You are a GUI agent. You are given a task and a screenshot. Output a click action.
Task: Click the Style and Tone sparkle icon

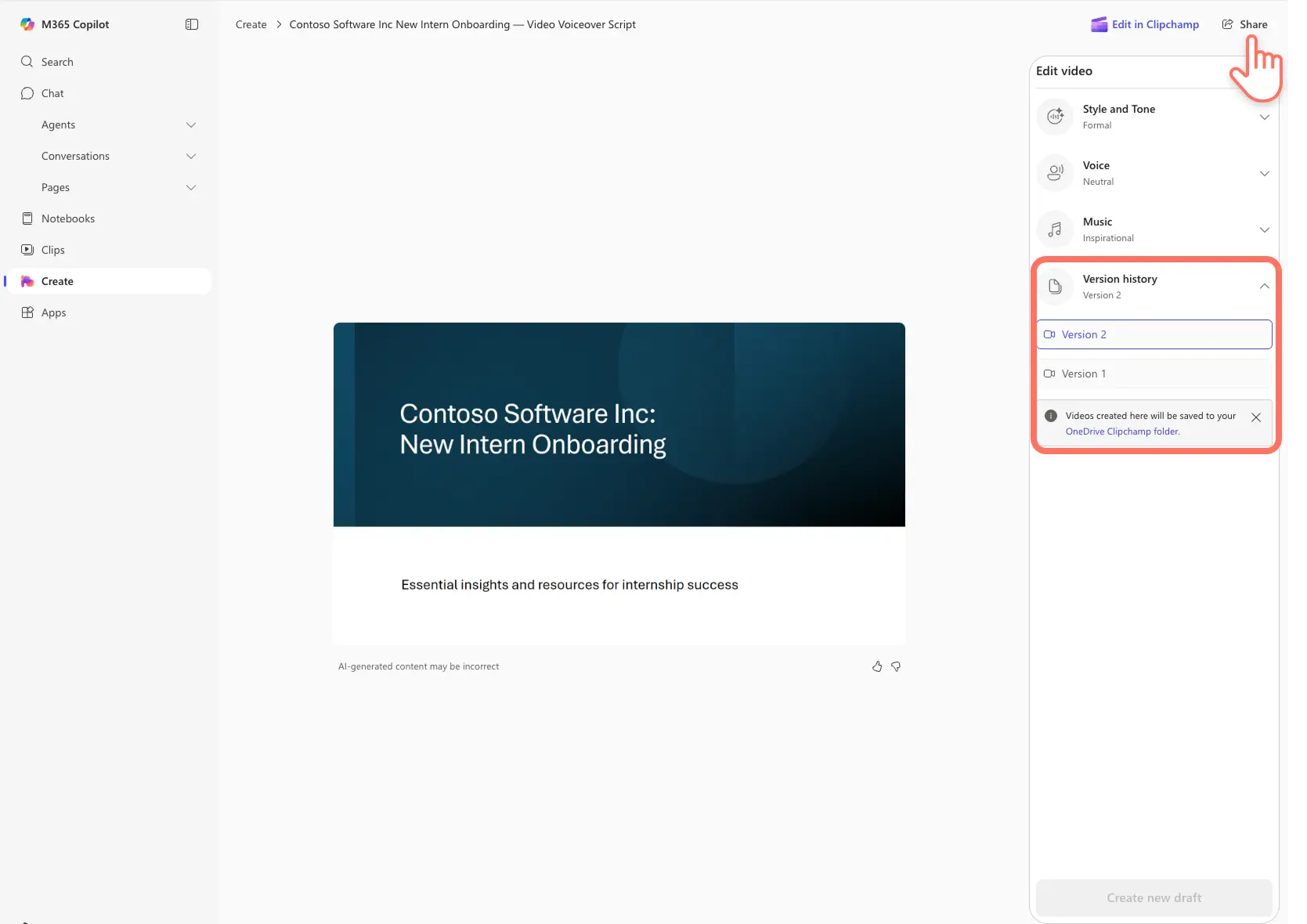pyautogui.click(x=1056, y=117)
